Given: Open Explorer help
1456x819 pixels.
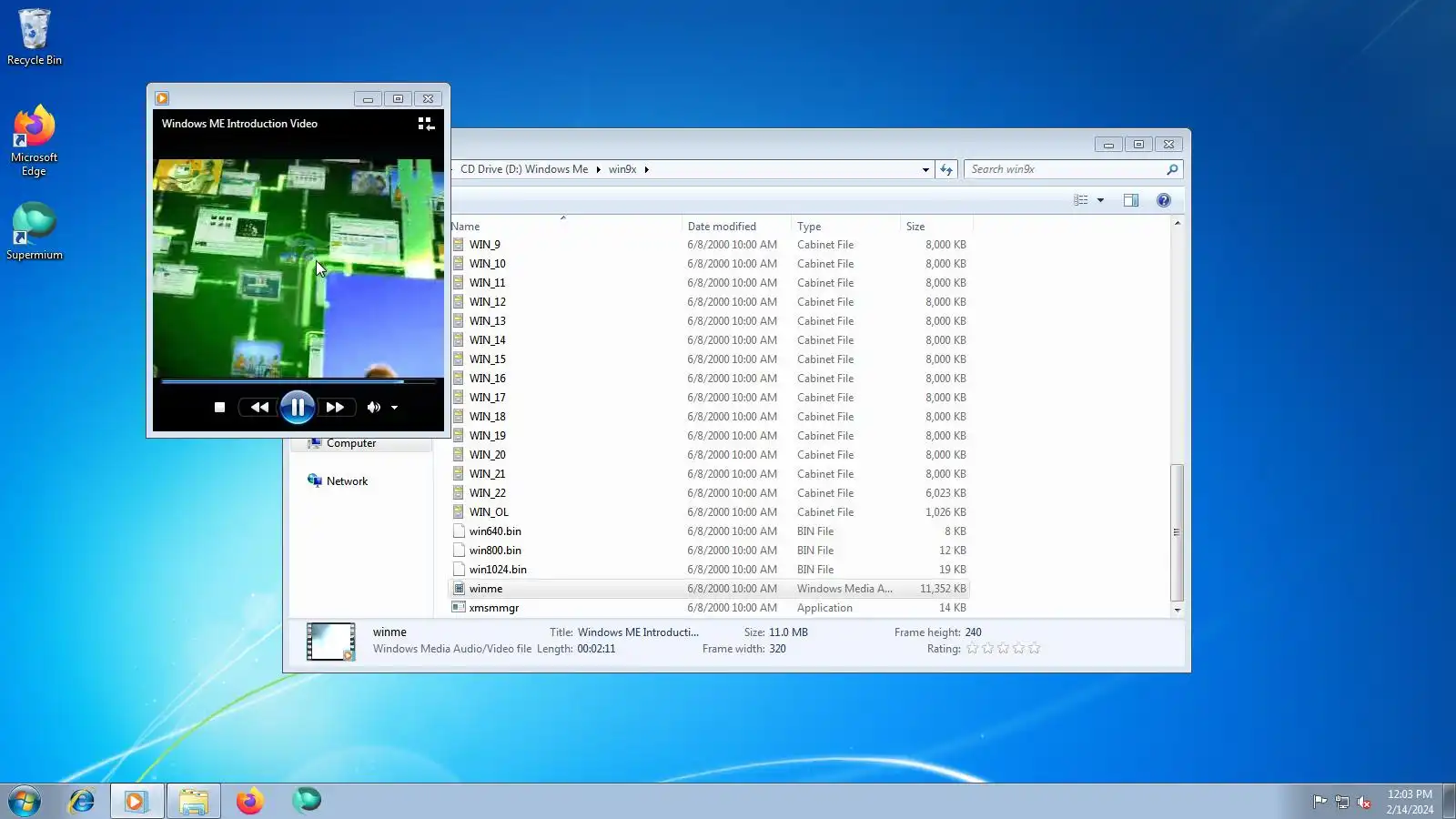Looking at the screenshot, I should [x=1163, y=200].
